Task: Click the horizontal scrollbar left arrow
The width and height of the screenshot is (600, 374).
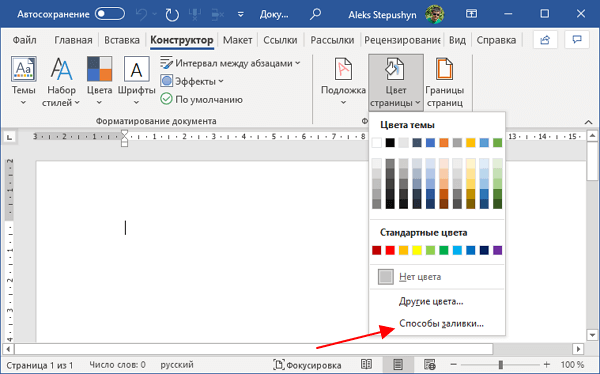Action: click(8, 349)
